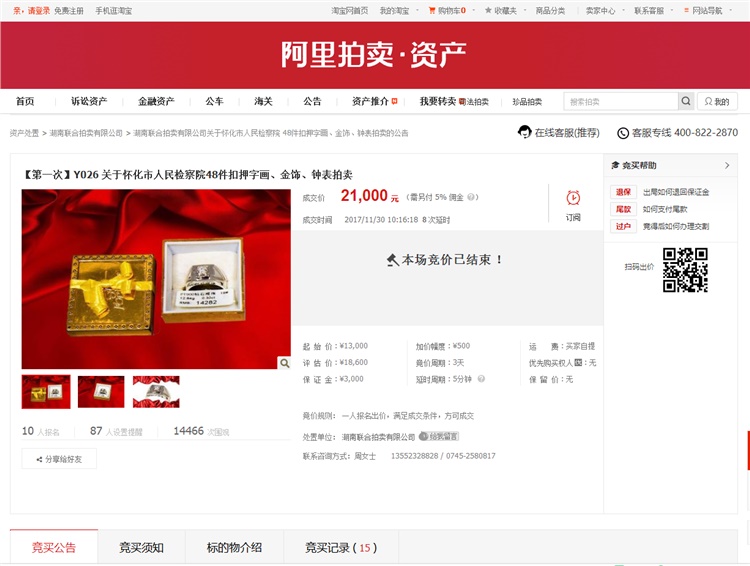The height and width of the screenshot is (566, 750).
Task: Click the online customer service avatar icon
Action: coord(525,132)
